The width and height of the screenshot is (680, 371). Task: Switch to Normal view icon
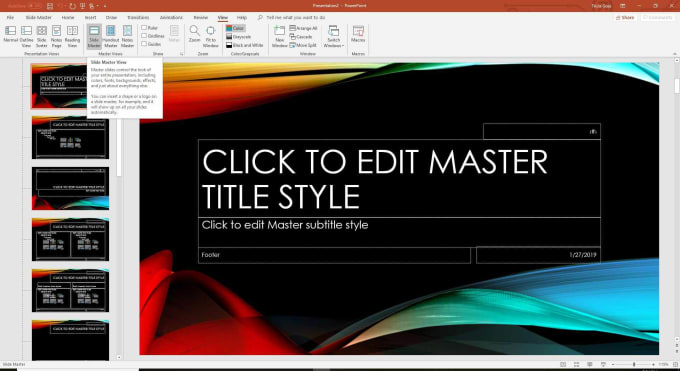point(10,36)
